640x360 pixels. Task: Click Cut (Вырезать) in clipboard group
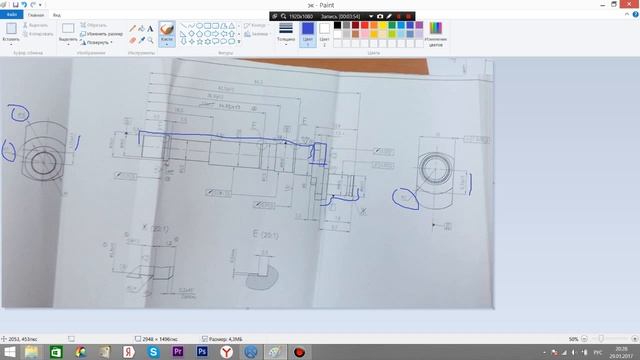click(35, 25)
